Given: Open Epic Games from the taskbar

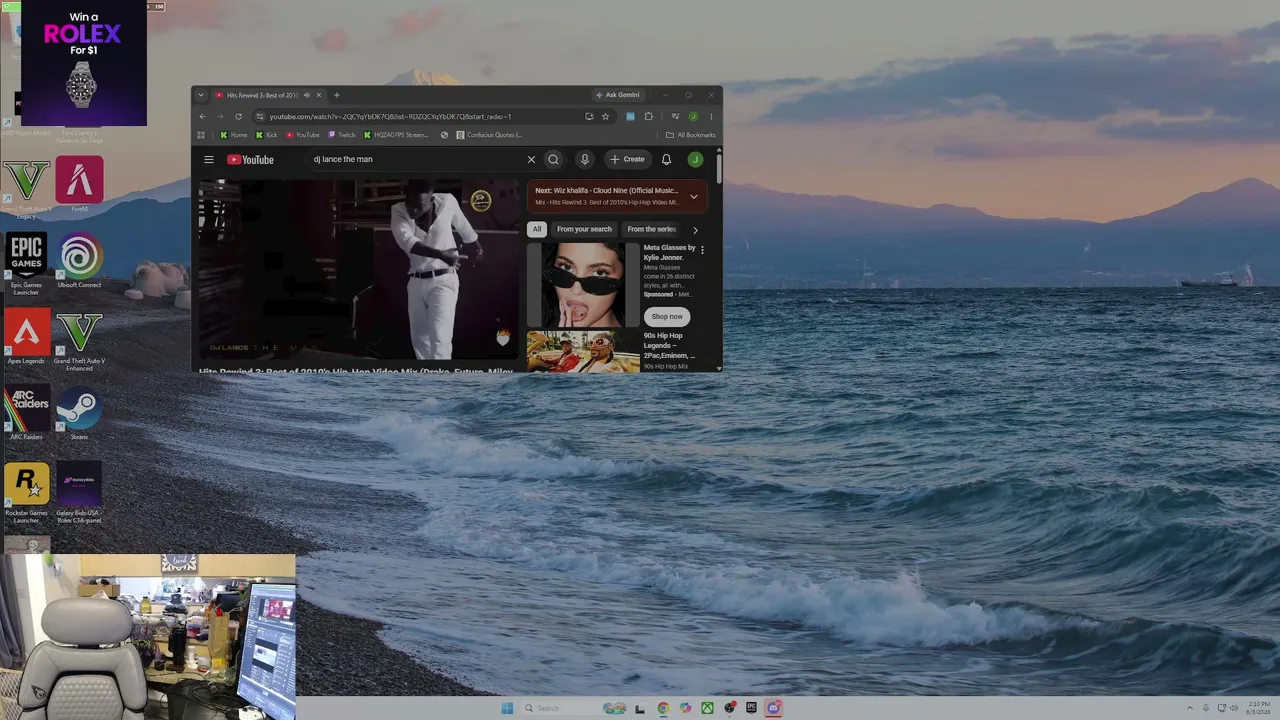Looking at the screenshot, I should pyautogui.click(x=751, y=708).
